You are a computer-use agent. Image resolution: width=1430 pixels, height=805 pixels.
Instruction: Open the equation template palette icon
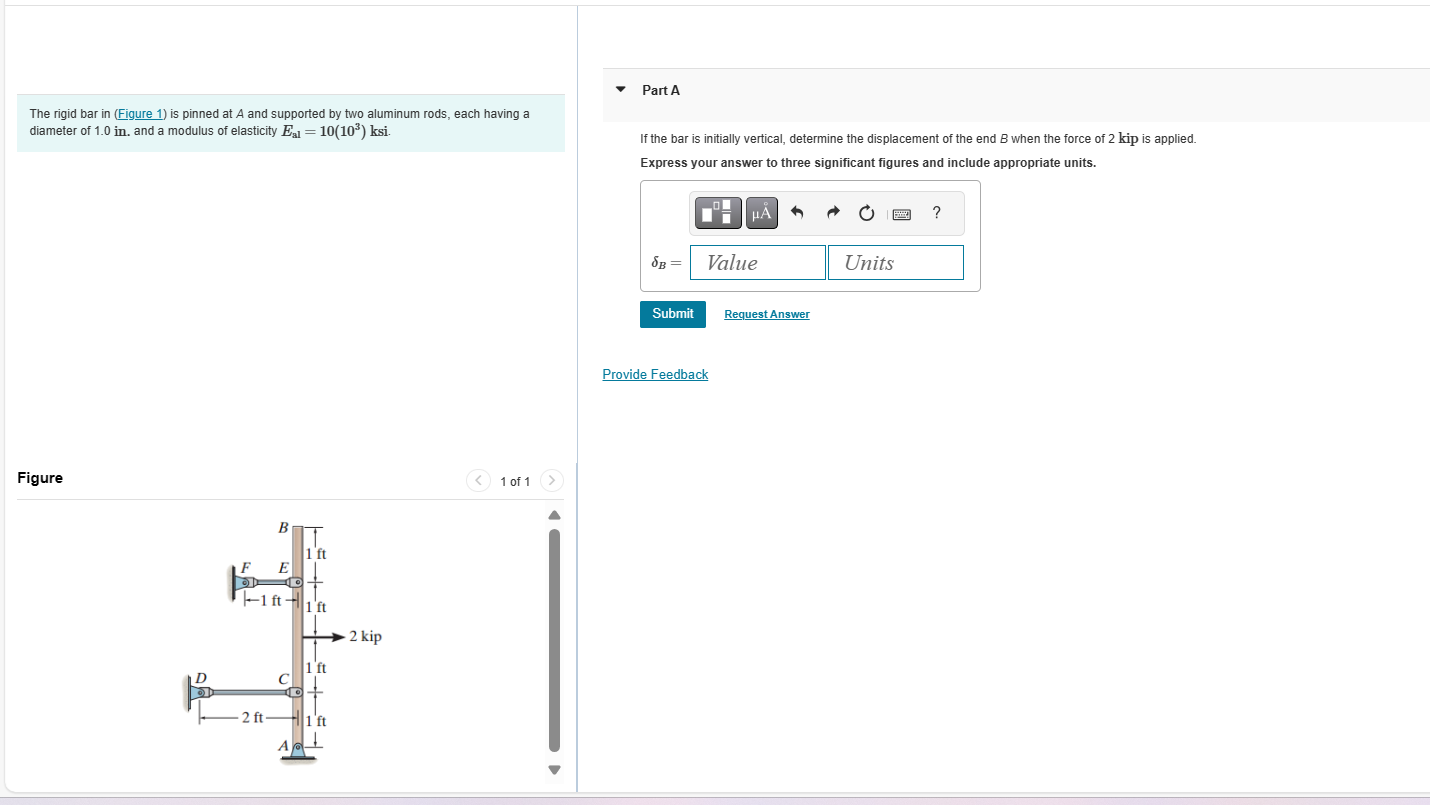[x=717, y=212]
